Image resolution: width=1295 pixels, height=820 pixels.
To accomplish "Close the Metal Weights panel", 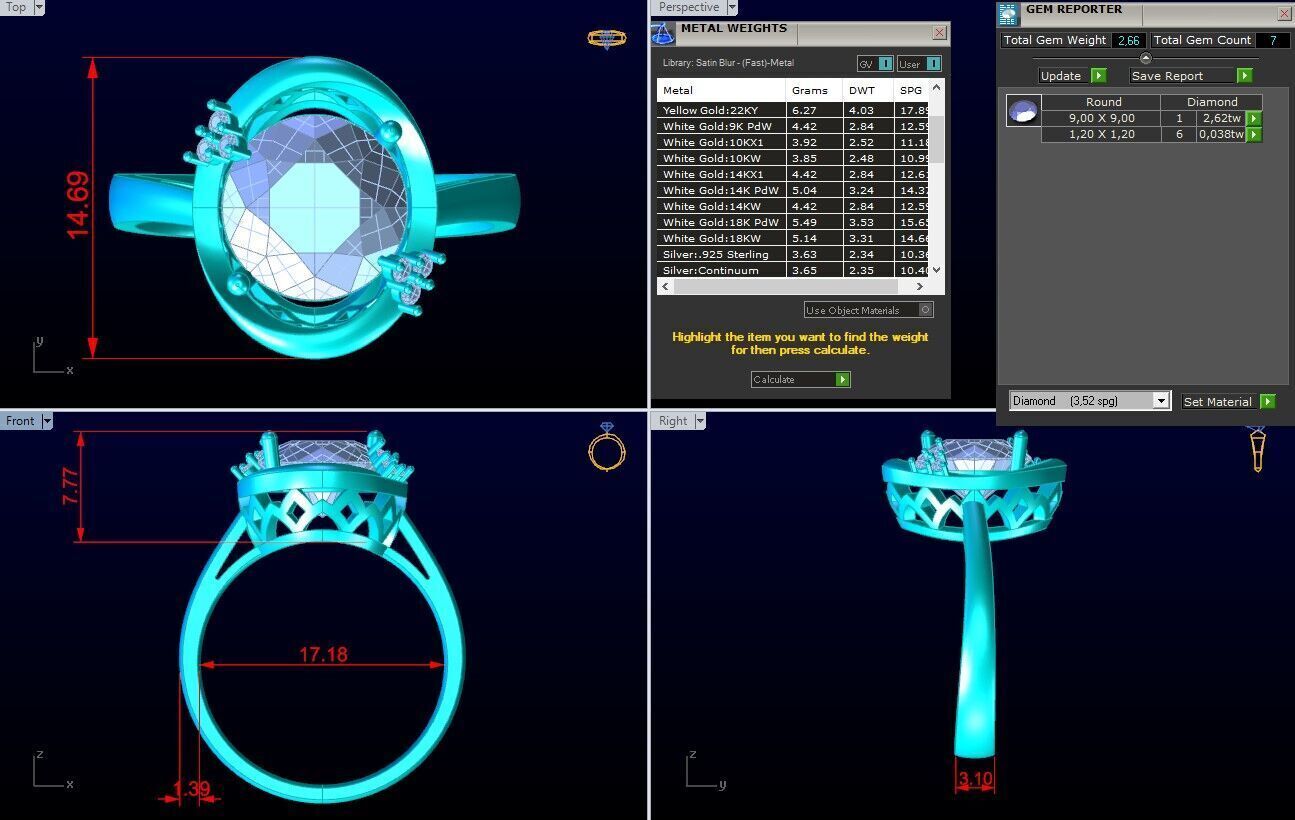I will pyautogui.click(x=939, y=33).
